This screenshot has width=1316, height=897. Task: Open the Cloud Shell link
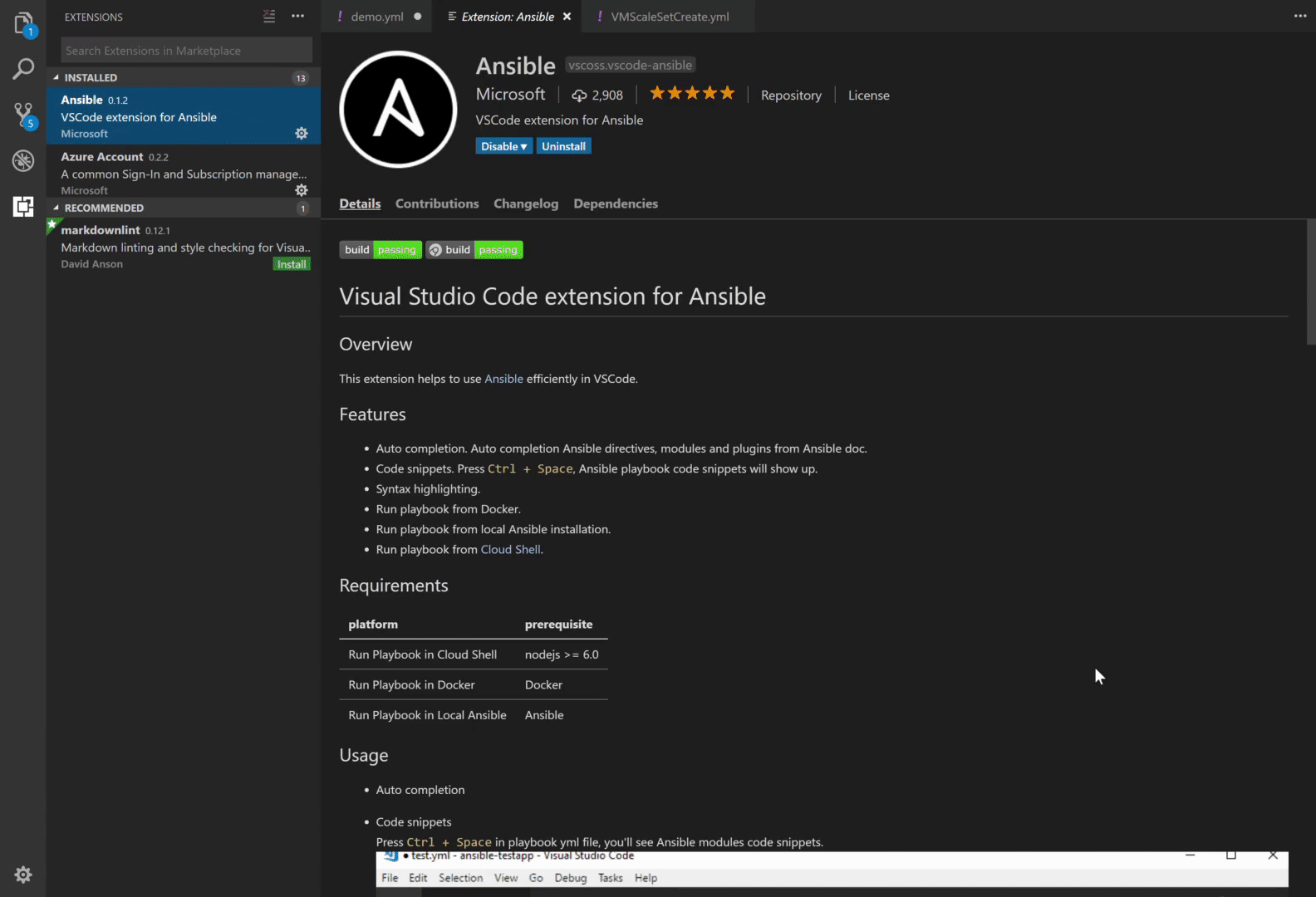tap(511, 550)
